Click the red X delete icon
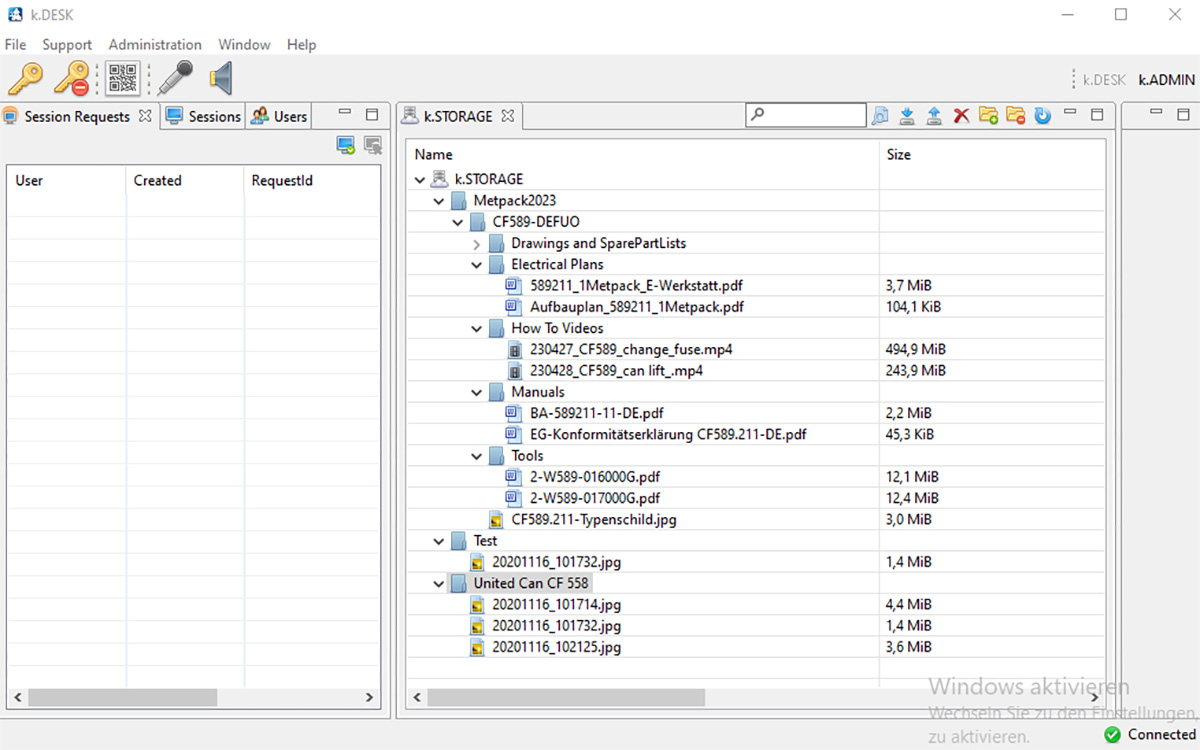The width and height of the screenshot is (1200, 750). tap(961, 116)
